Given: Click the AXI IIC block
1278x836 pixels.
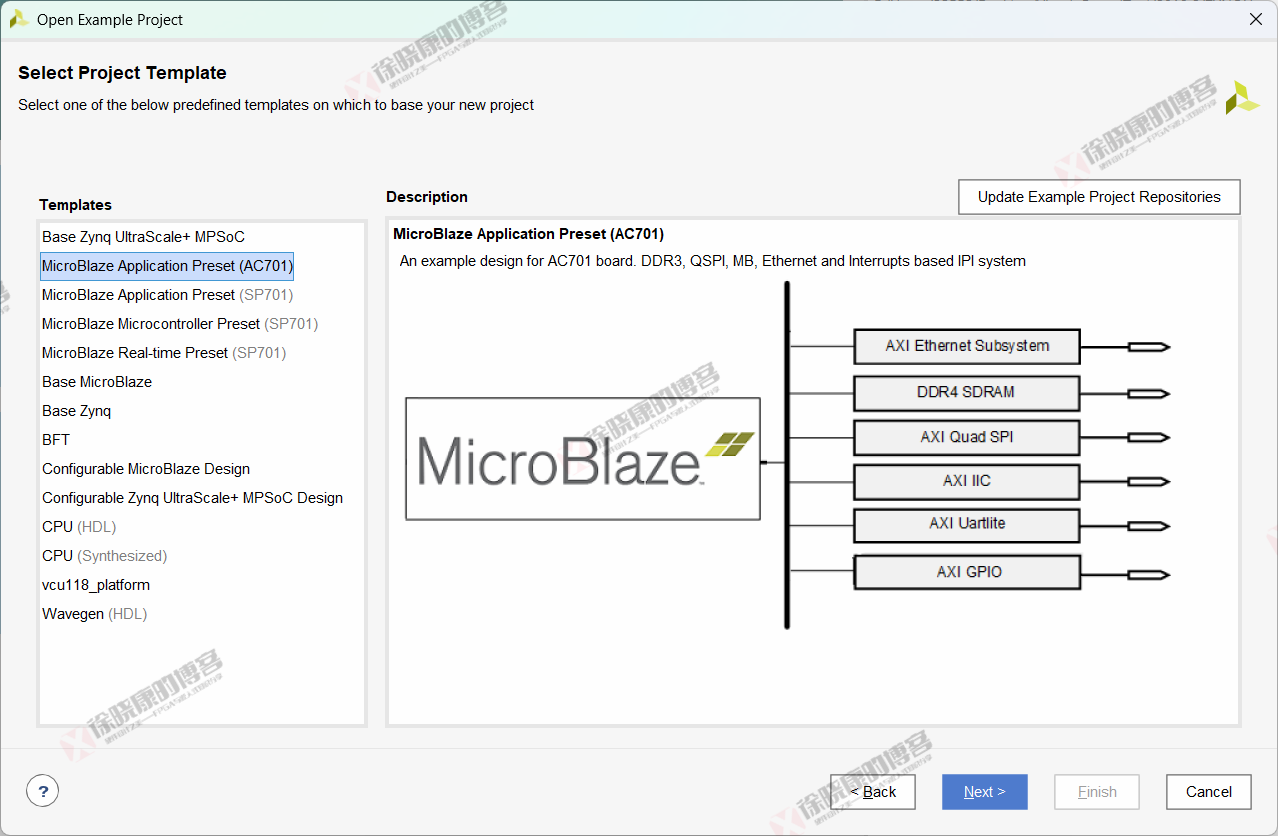Looking at the screenshot, I should click(x=967, y=482).
